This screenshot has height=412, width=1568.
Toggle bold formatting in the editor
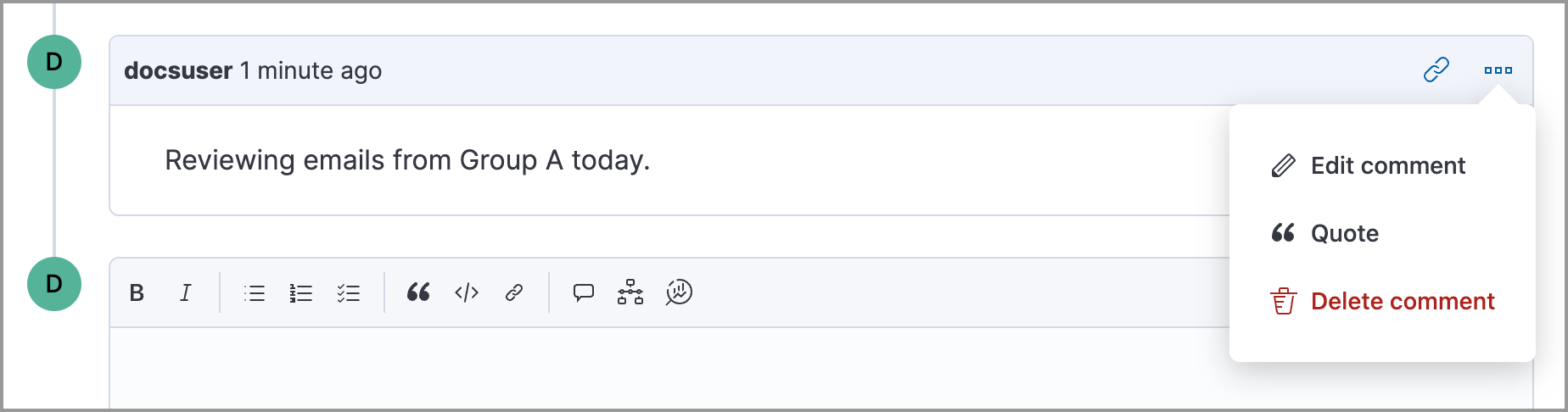(137, 293)
